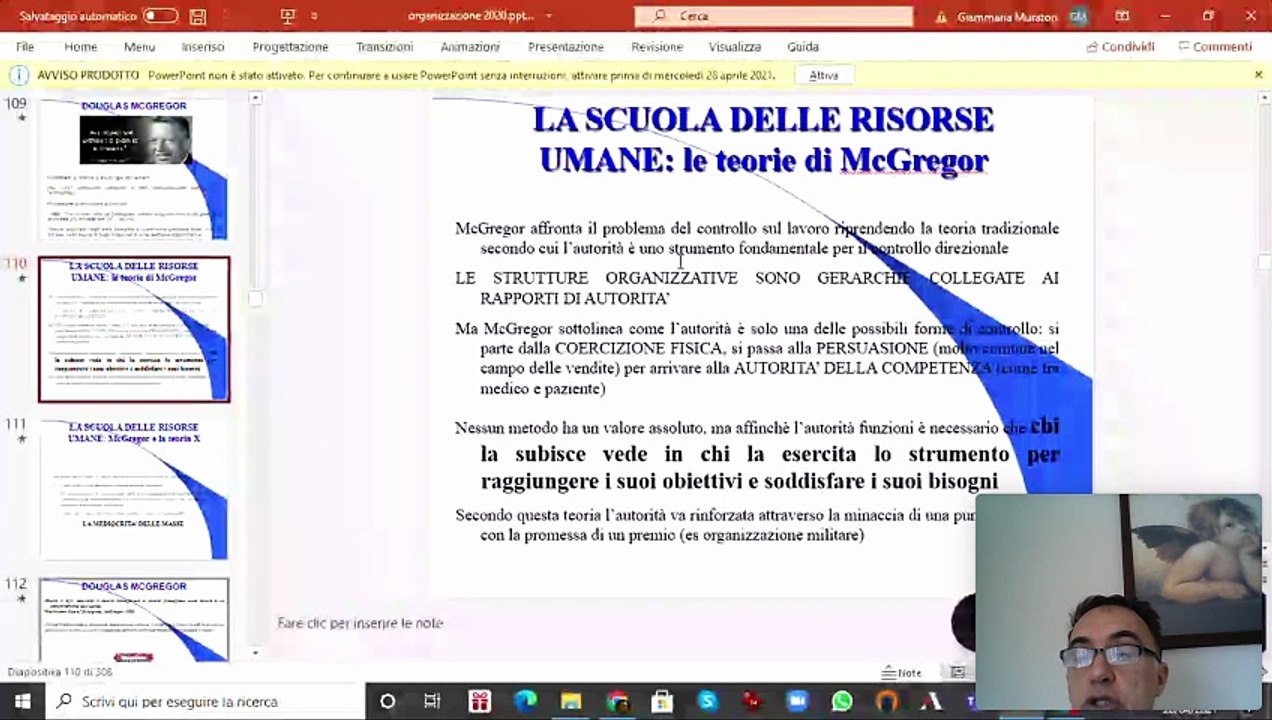Open the Progettazione tab

click(290, 47)
